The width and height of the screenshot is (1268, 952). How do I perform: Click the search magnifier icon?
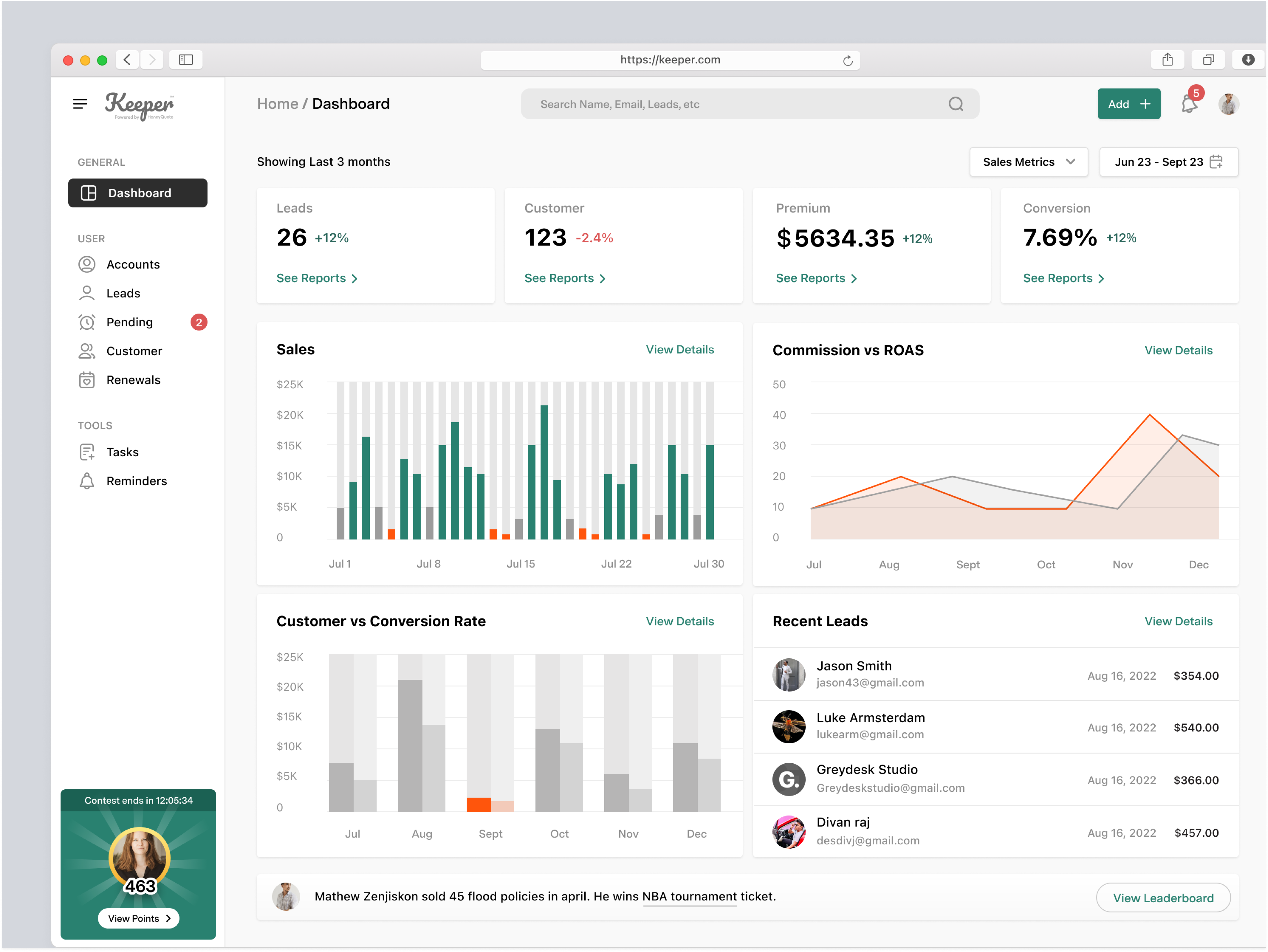(956, 104)
